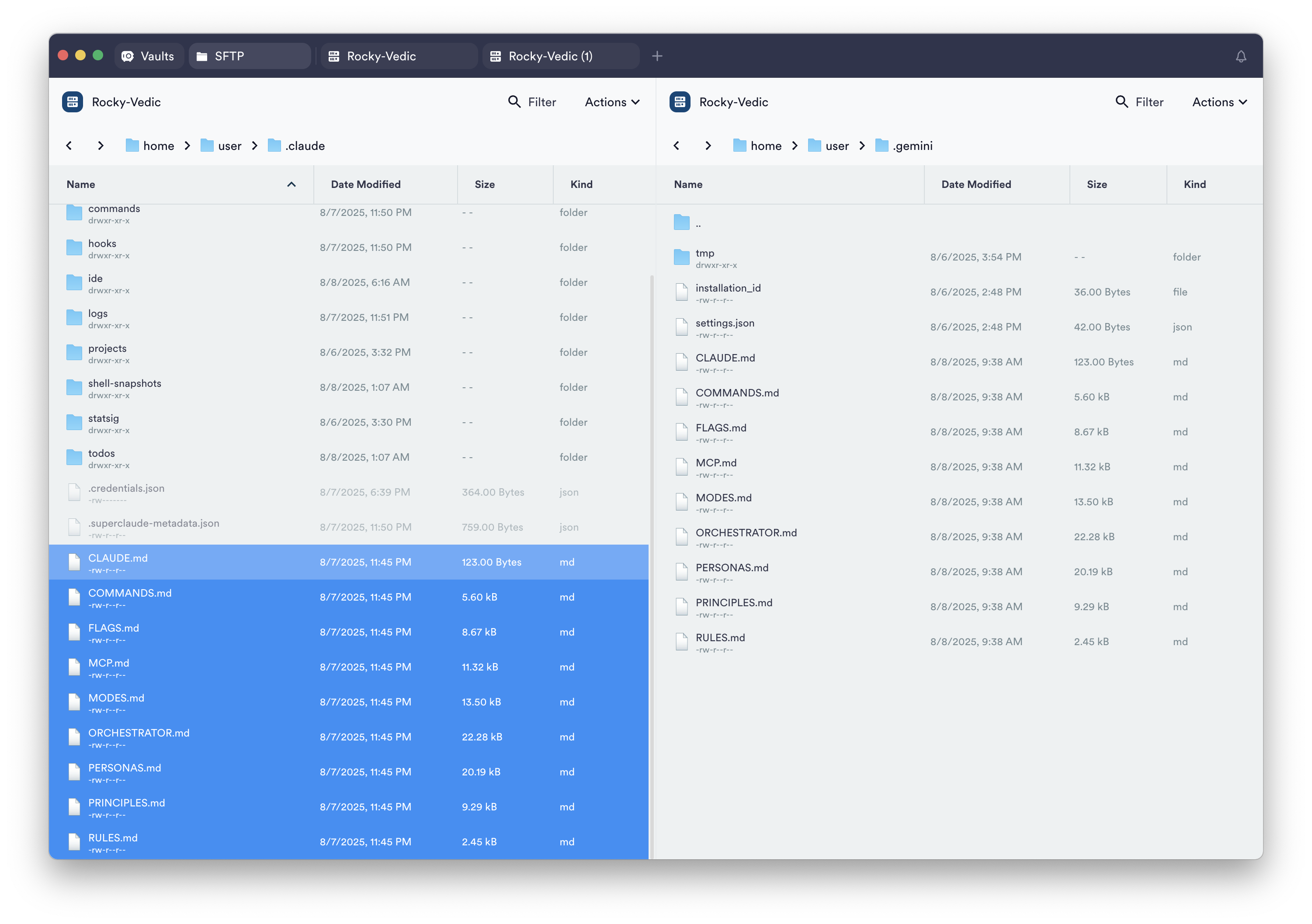Click the notification bell icon
Image resolution: width=1312 pixels, height=924 pixels.
(x=1241, y=56)
